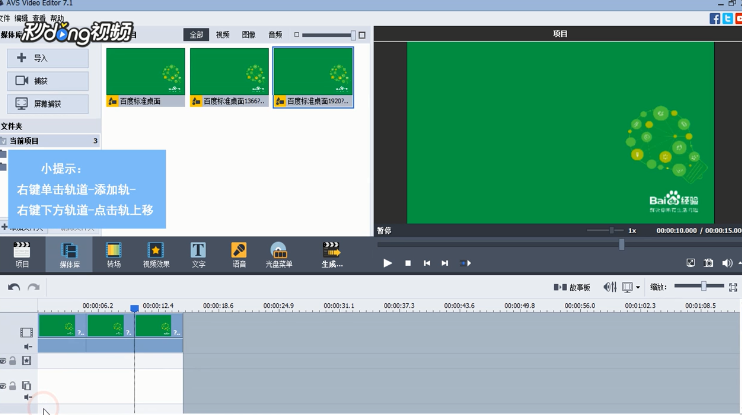
Task: Select the third clip on the timeline
Action: click(159, 326)
